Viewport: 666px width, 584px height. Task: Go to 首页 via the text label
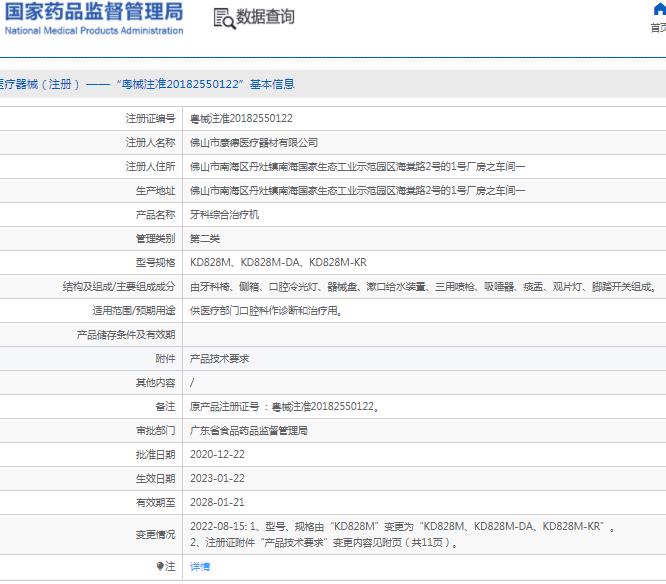pyautogui.click(x=658, y=28)
